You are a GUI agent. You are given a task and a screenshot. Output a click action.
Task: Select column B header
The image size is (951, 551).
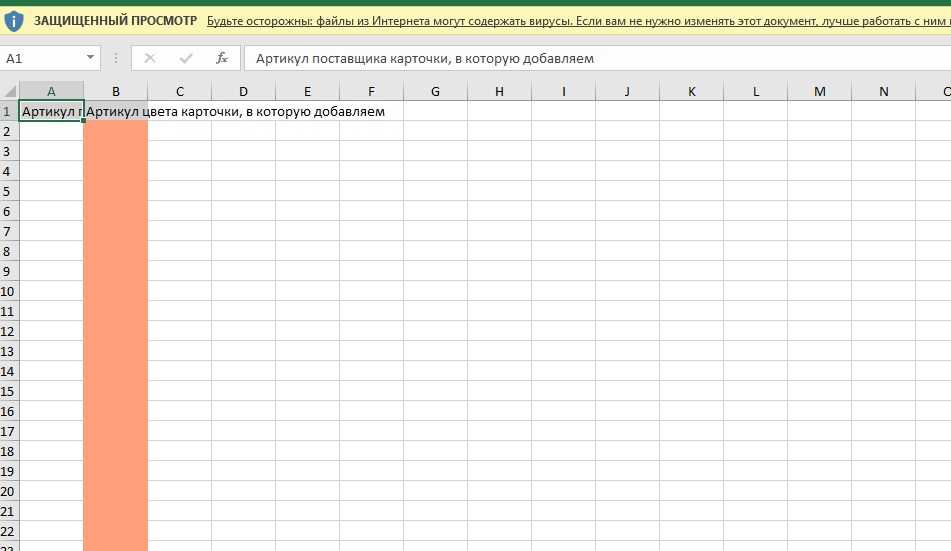click(116, 92)
